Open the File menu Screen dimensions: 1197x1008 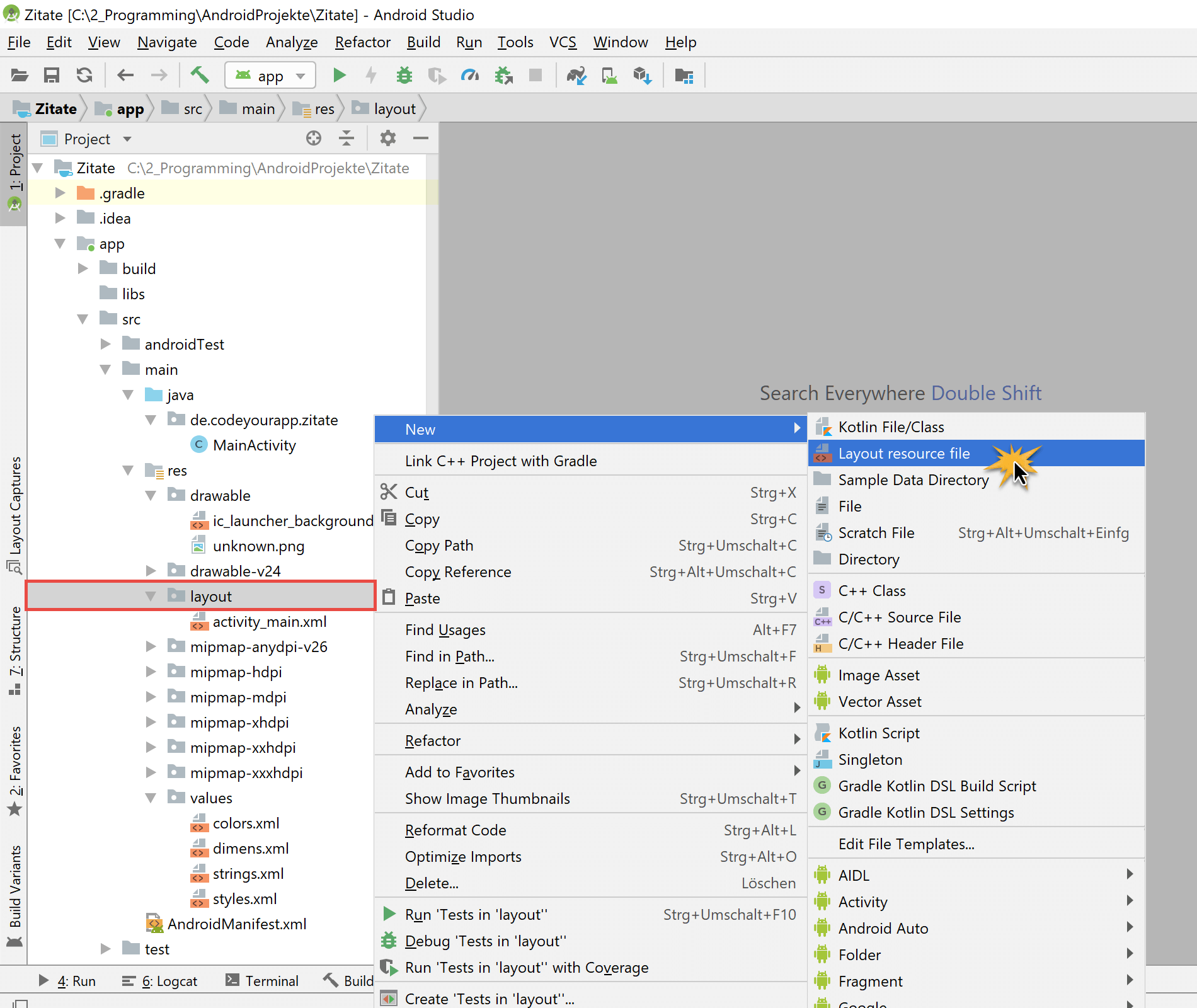pos(19,42)
